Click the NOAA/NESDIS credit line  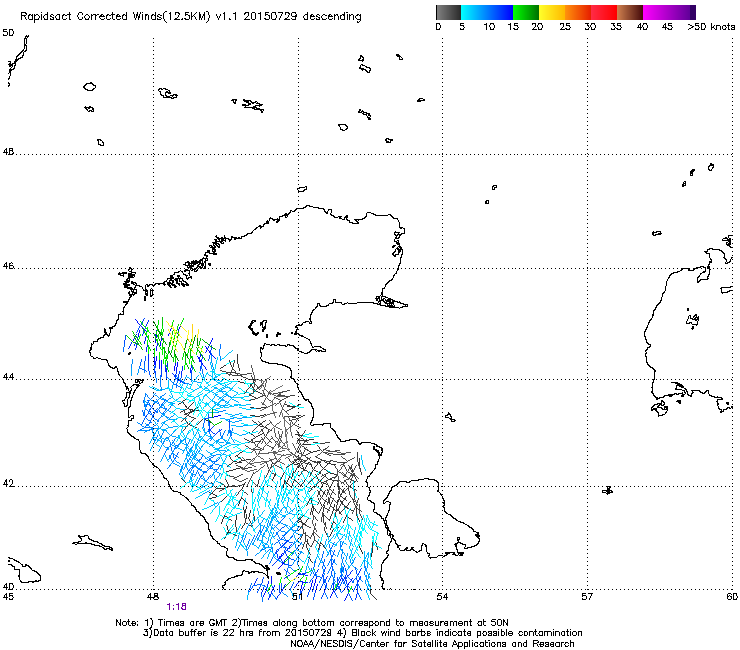tap(432, 644)
